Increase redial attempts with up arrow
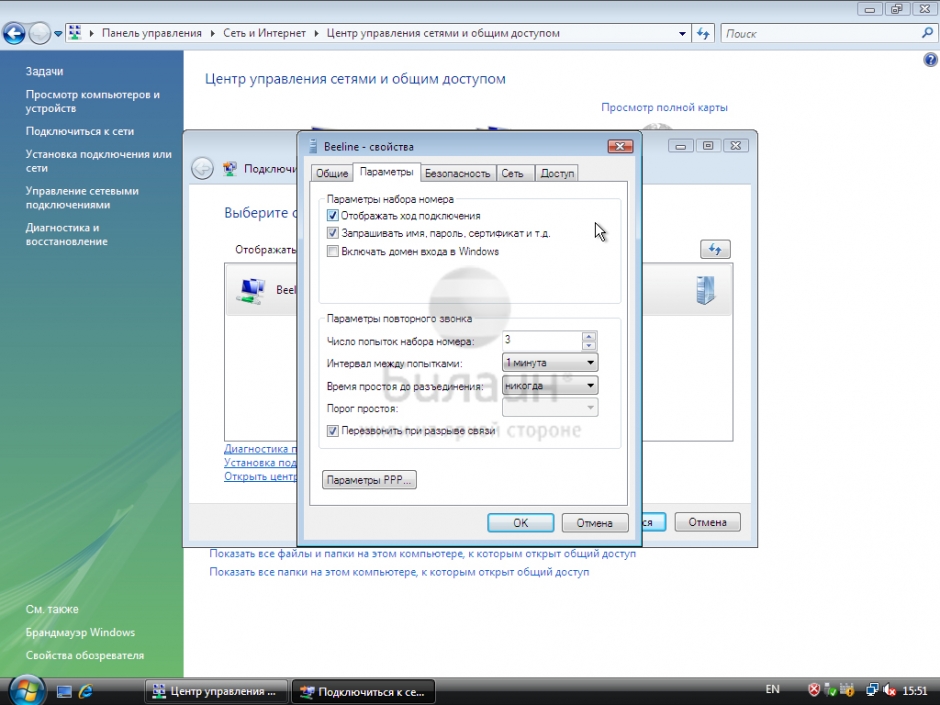940x705 pixels. coord(589,336)
